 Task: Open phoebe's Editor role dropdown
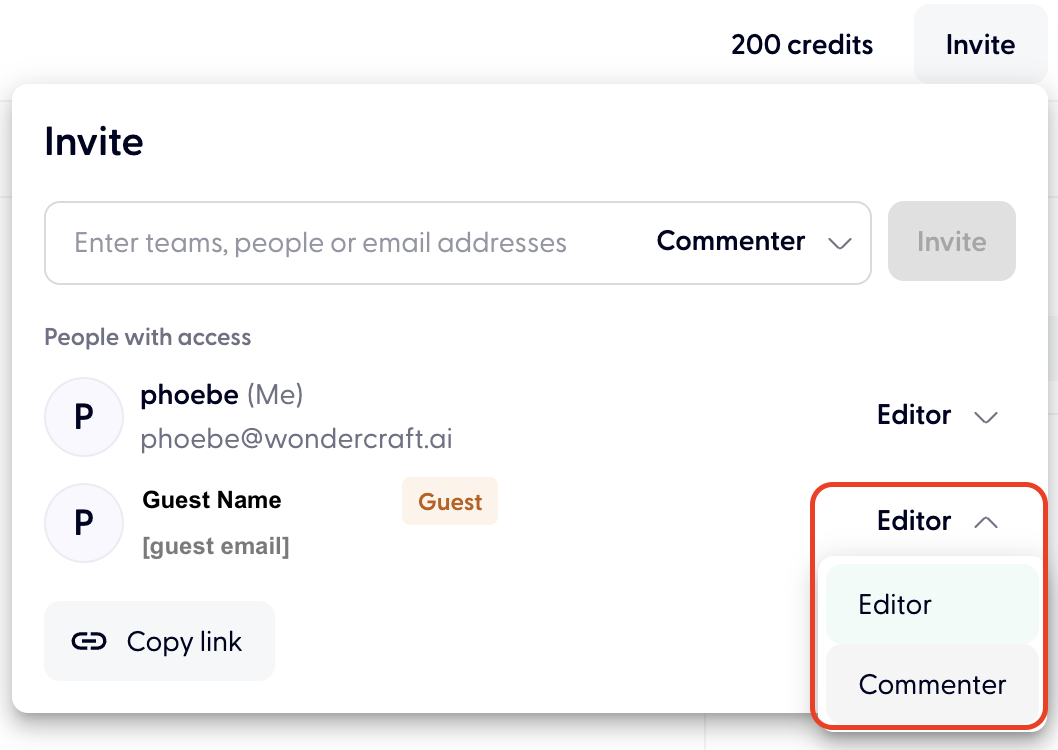[914, 416]
